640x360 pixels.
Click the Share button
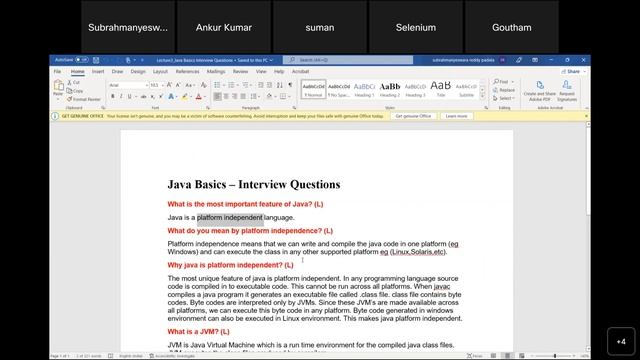click(x=573, y=71)
